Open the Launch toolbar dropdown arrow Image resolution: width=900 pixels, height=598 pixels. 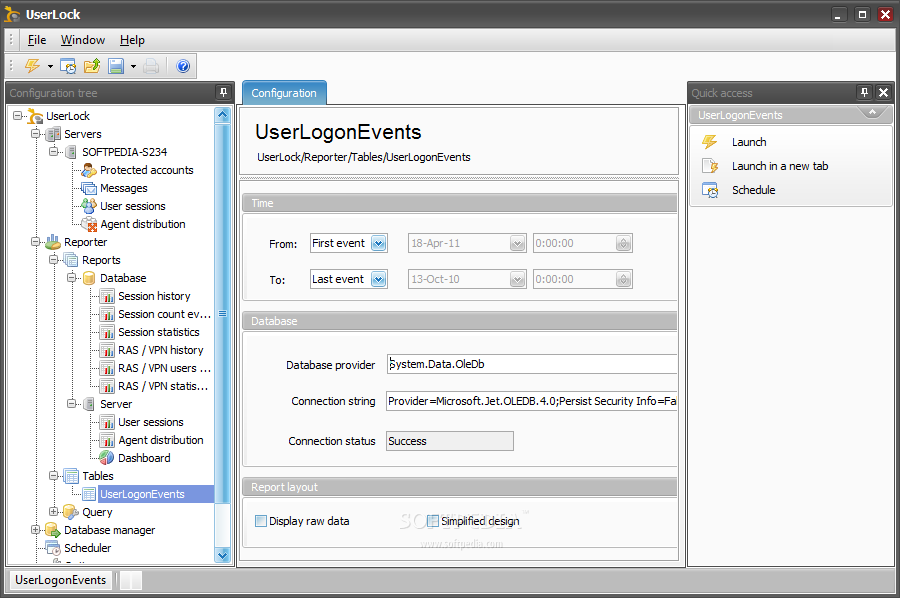pyautogui.click(x=50, y=67)
